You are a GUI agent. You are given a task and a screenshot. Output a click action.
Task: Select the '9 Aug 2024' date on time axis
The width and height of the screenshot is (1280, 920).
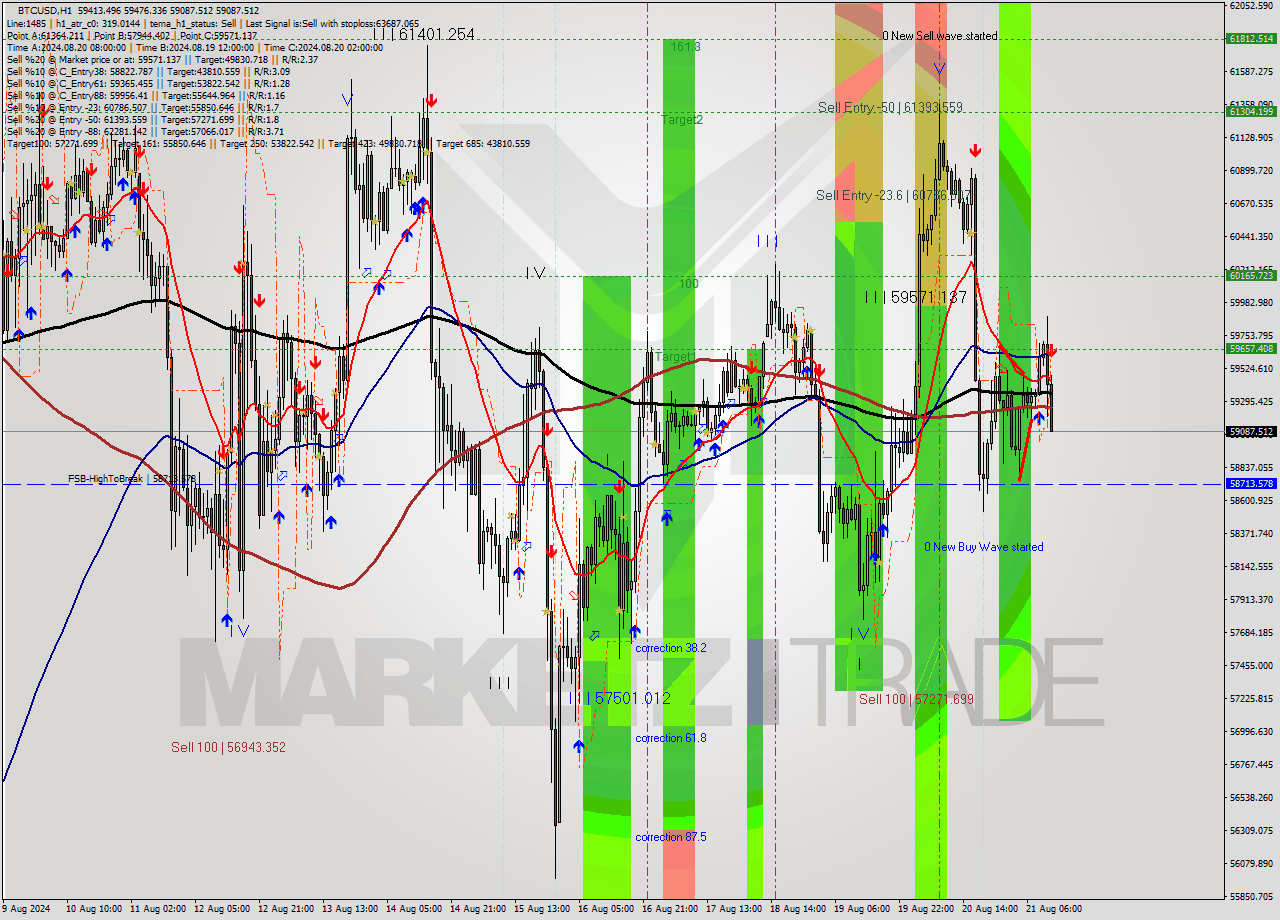coord(24,909)
